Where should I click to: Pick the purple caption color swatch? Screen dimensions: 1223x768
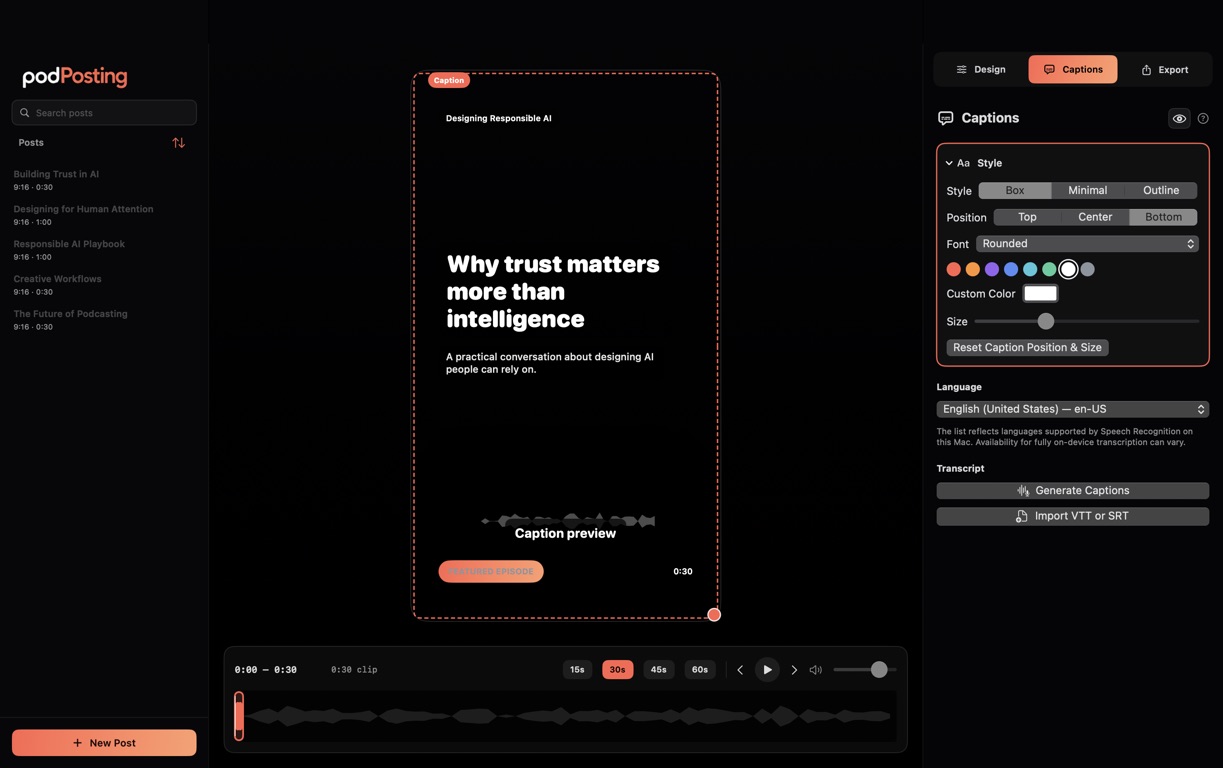pyautogui.click(x=992, y=269)
